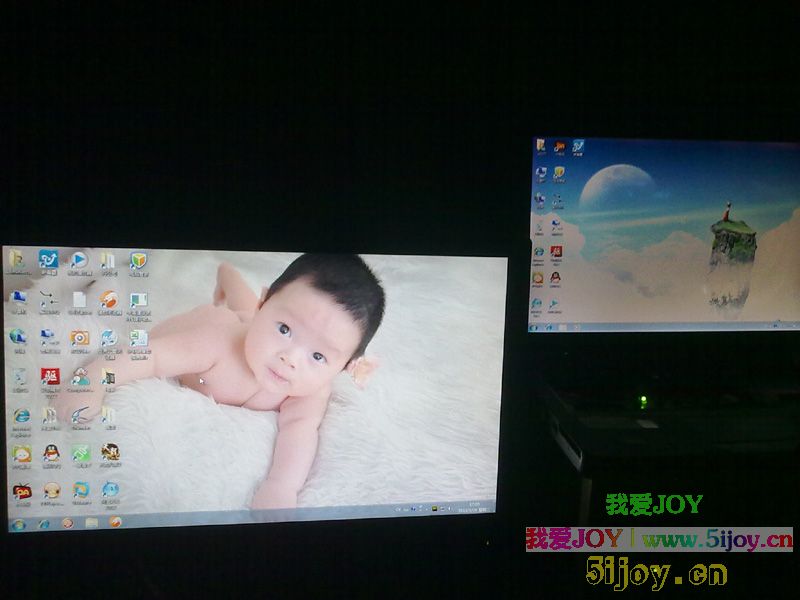The image size is (800, 600).
Task: Open blue square arrow icon on moon-wallpaper desktop
Action: [578, 146]
